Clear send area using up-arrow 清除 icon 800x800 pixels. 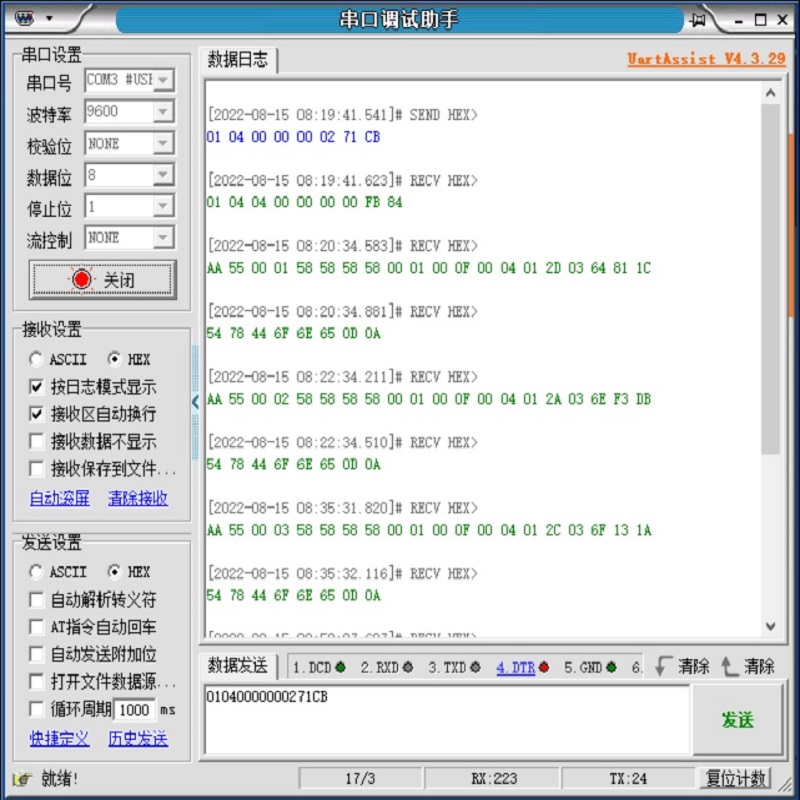(729, 666)
